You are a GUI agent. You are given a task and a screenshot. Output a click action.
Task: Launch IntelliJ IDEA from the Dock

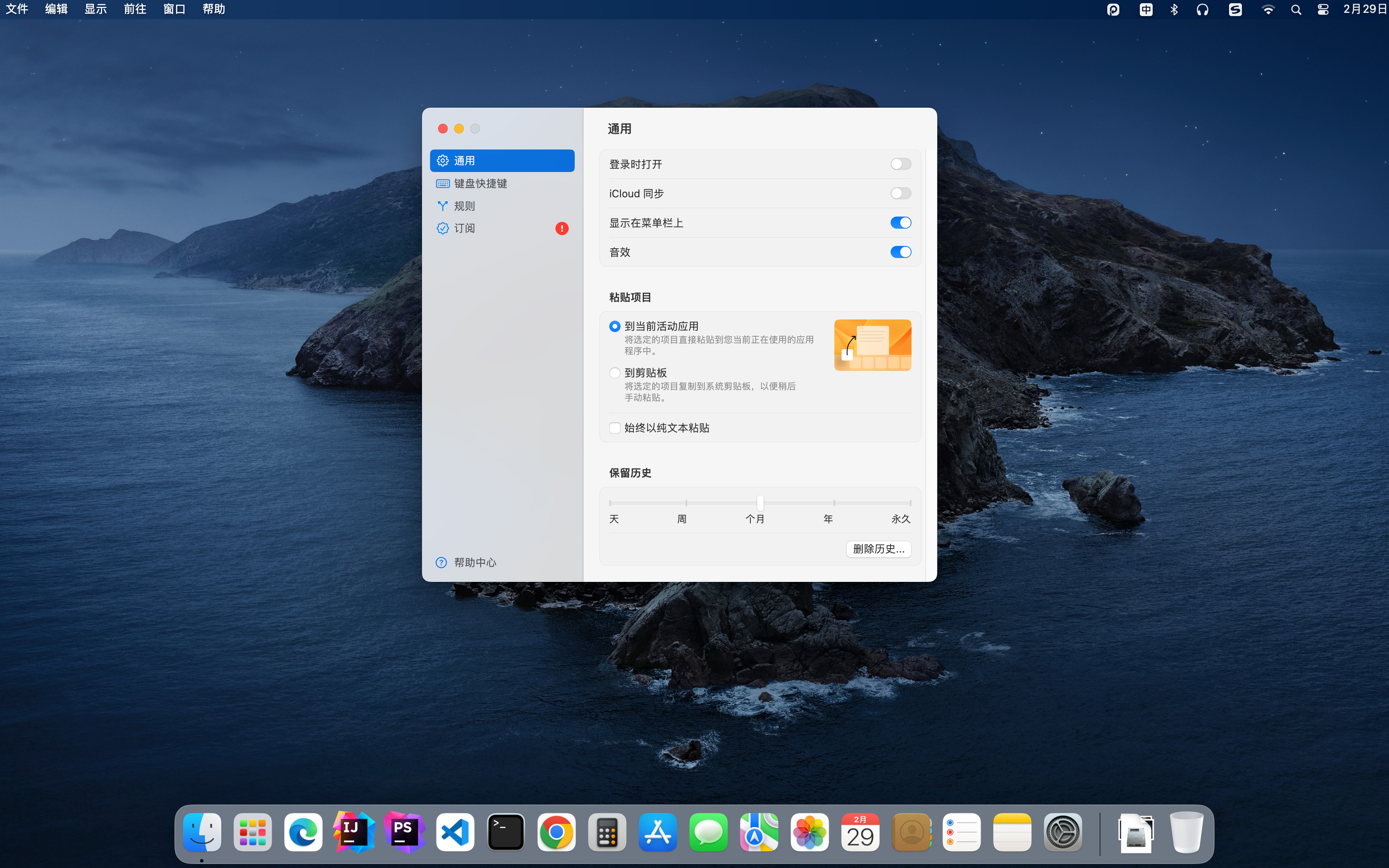354,832
